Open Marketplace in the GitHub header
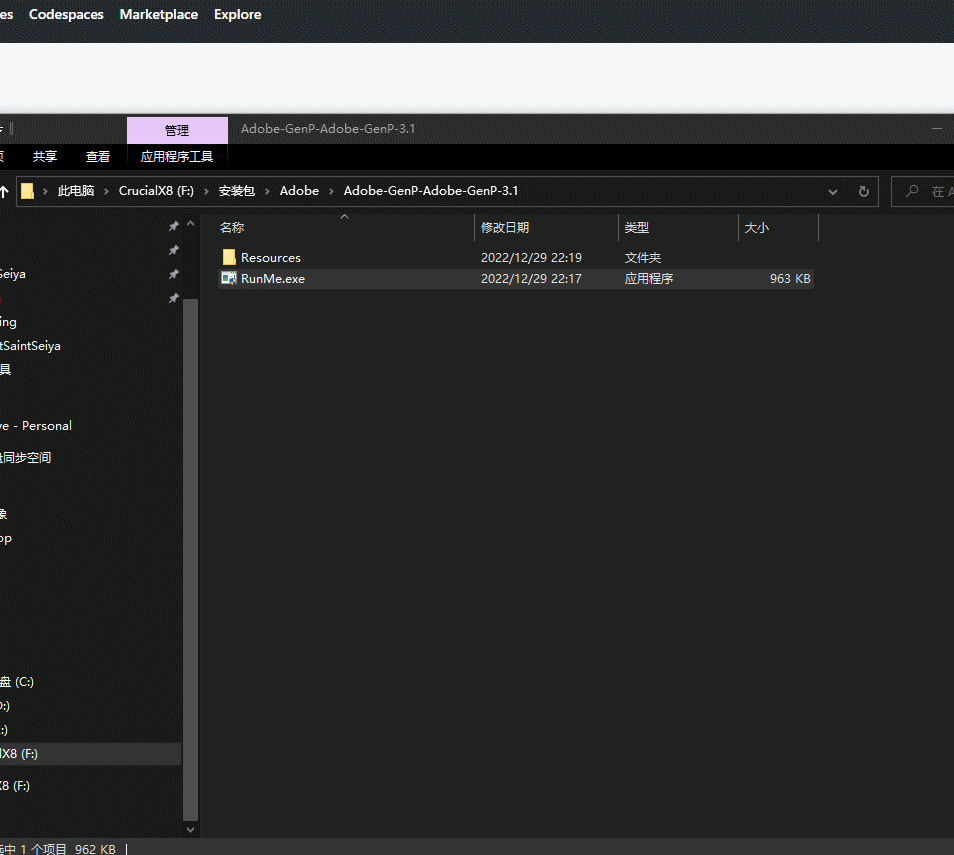This screenshot has width=954, height=855. coord(159,15)
